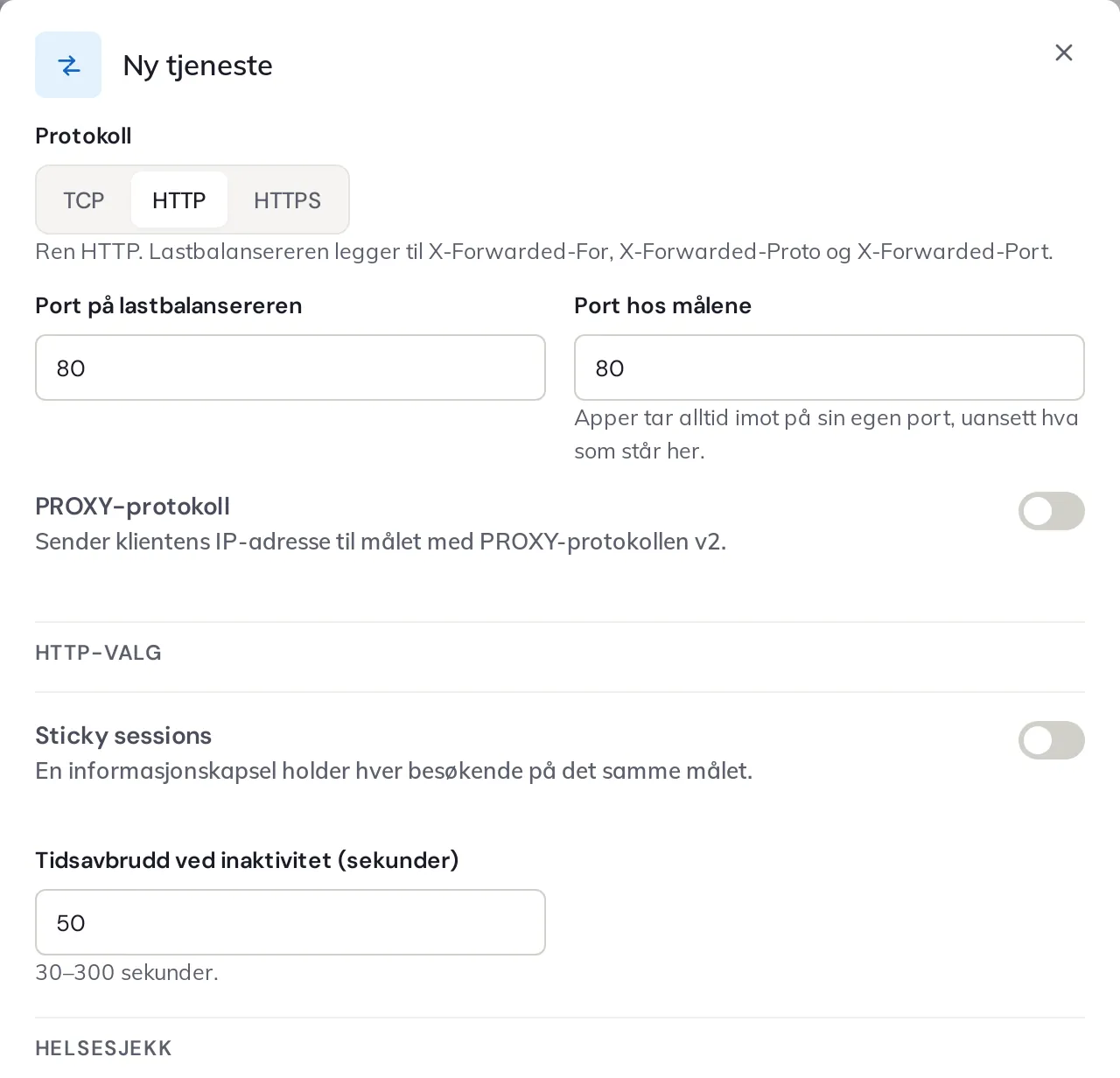This screenshot has height=1078, width=1120.
Task: Focus the Port på lastbalansereren field
Action: pos(290,367)
